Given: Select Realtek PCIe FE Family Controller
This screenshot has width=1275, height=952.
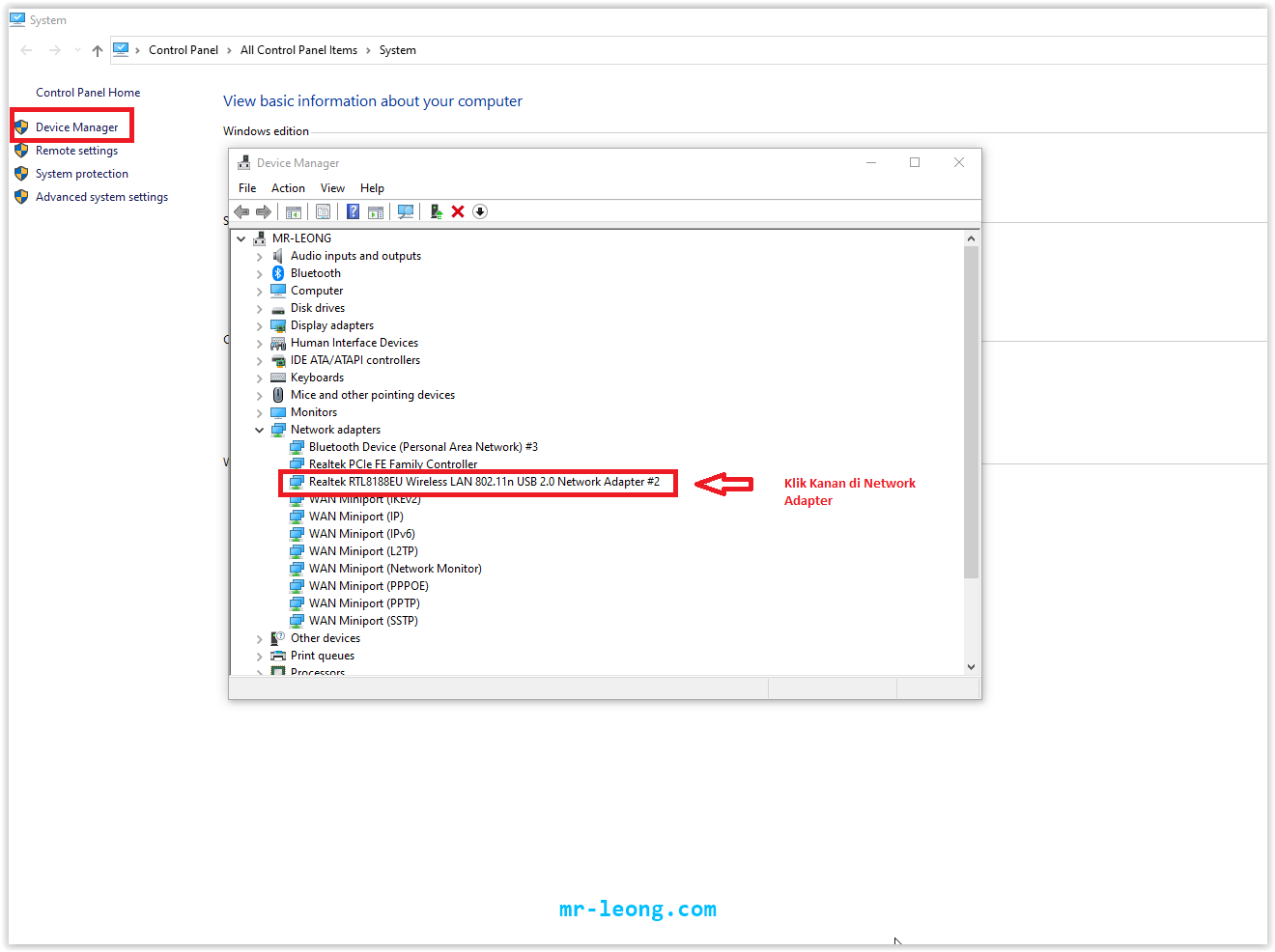Looking at the screenshot, I should coord(393,464).
